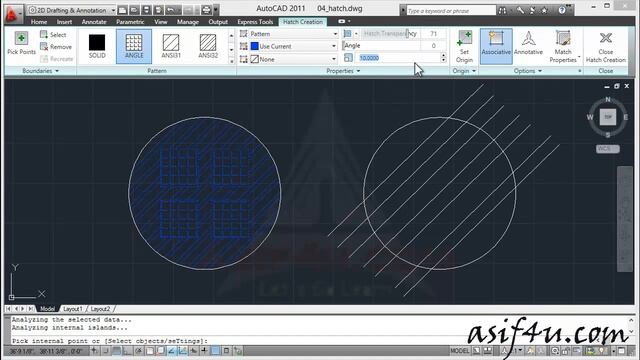The image size is (640, 360).
Task: Open the 2D Drafting & Annotation workspace dropdown
Action: click(71, 10)
